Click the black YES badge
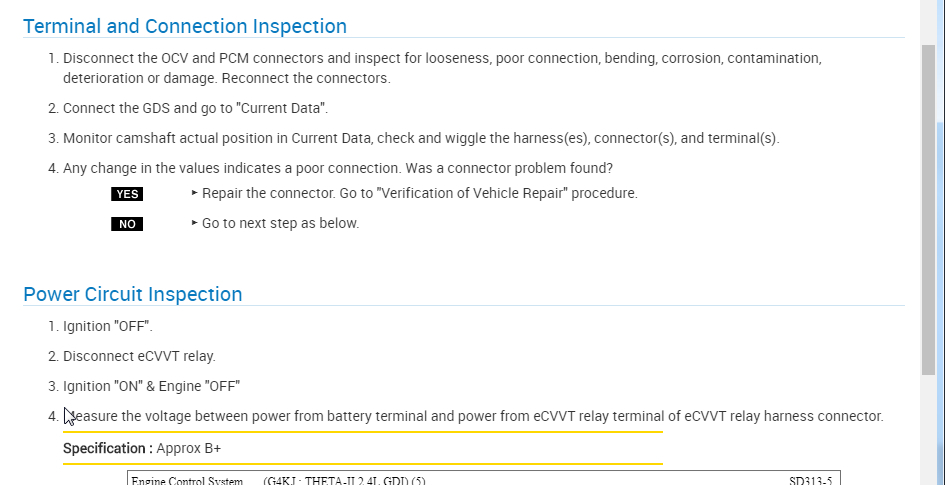945x485 pixels. pos(127,194)
